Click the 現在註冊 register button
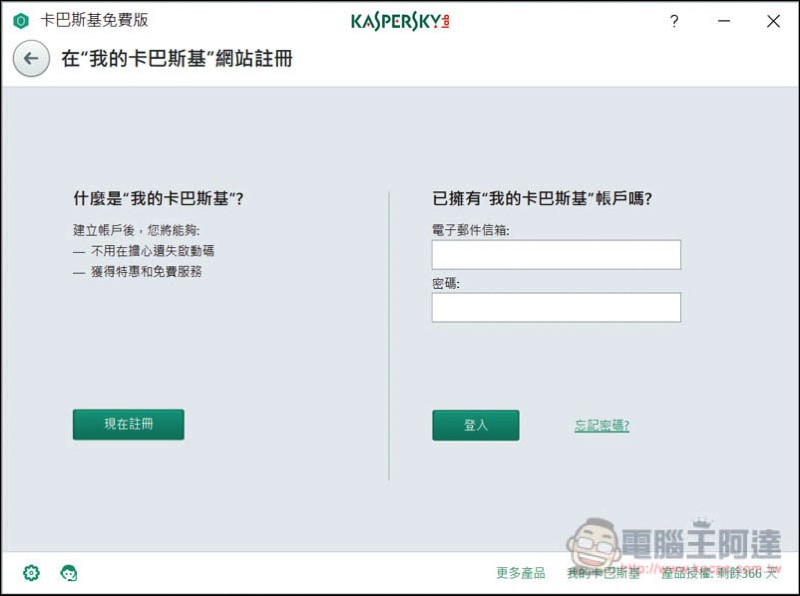 129,424
